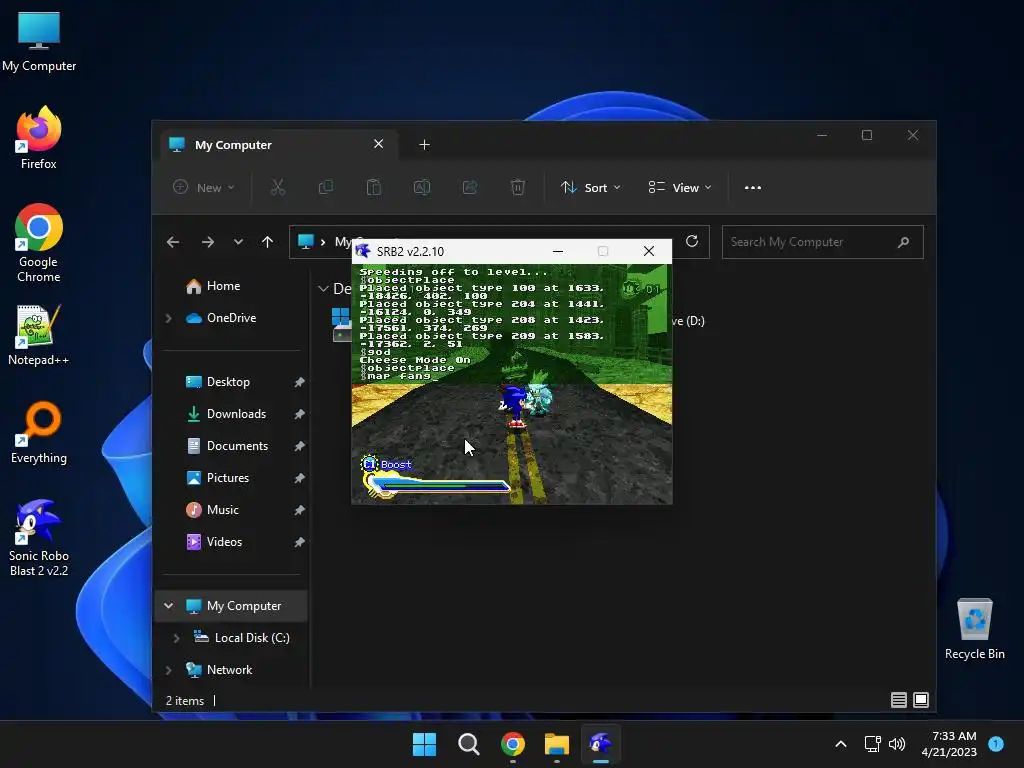This screenshot has height=768, width=1024.
Task: Switch to large thumbnails view in status bar
Action: pos(921,700)
